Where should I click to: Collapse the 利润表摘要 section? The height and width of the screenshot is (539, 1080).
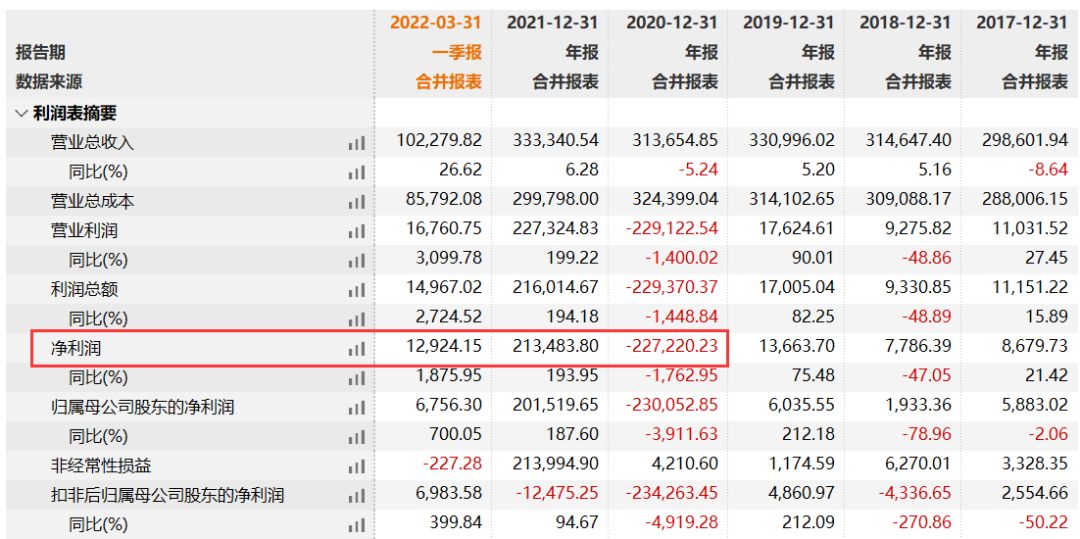tap(22, 114)
